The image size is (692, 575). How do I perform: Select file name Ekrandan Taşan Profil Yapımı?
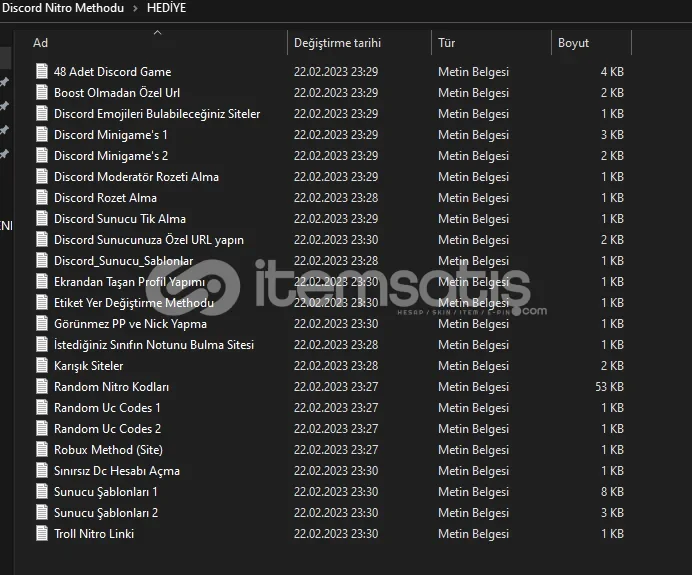129,282
